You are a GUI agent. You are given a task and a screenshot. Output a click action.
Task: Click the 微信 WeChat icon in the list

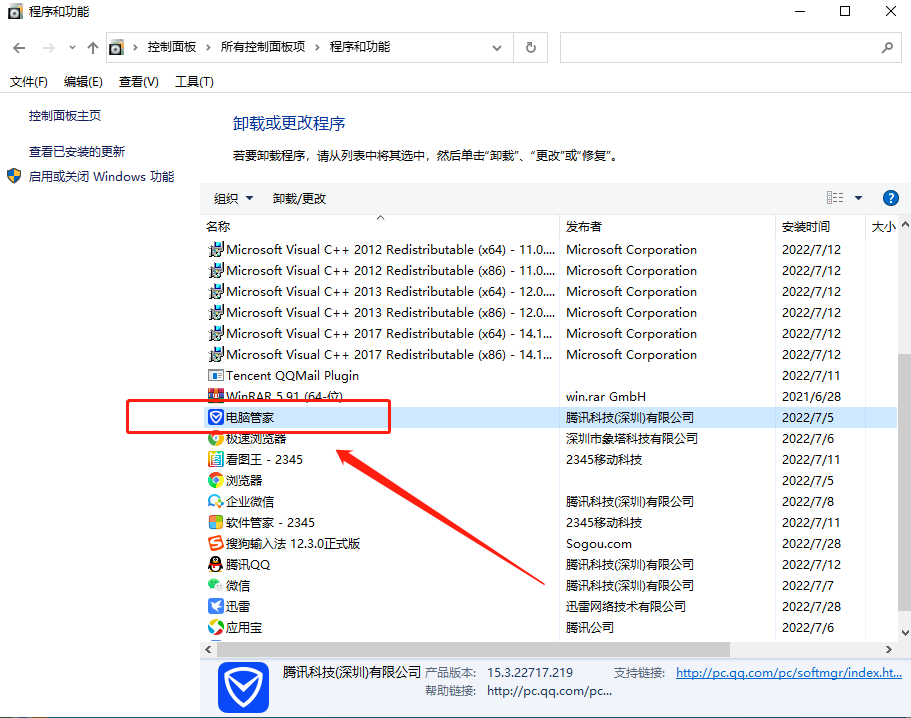click(216, 585)
